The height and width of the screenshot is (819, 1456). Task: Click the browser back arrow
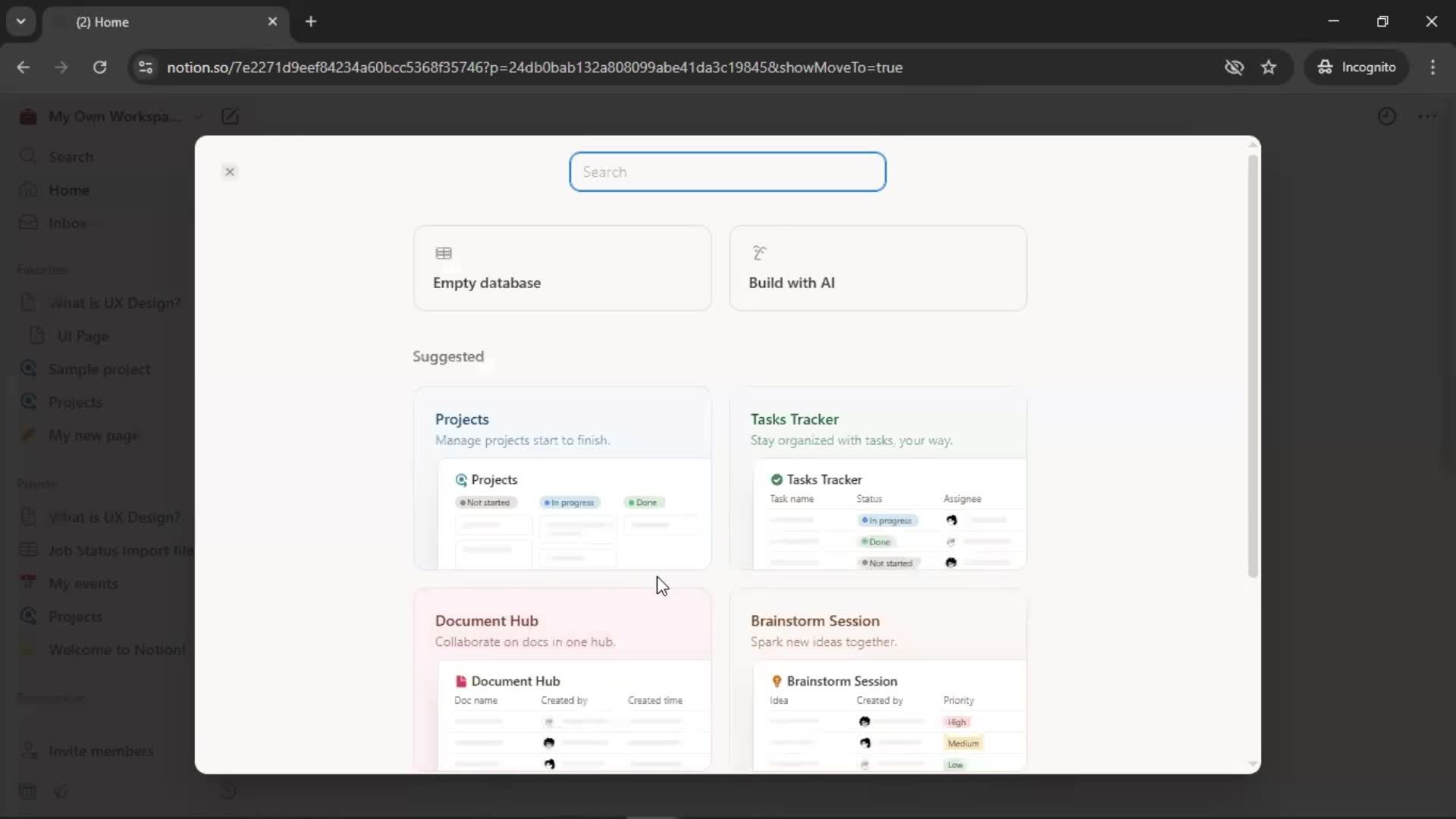[24, 67]
